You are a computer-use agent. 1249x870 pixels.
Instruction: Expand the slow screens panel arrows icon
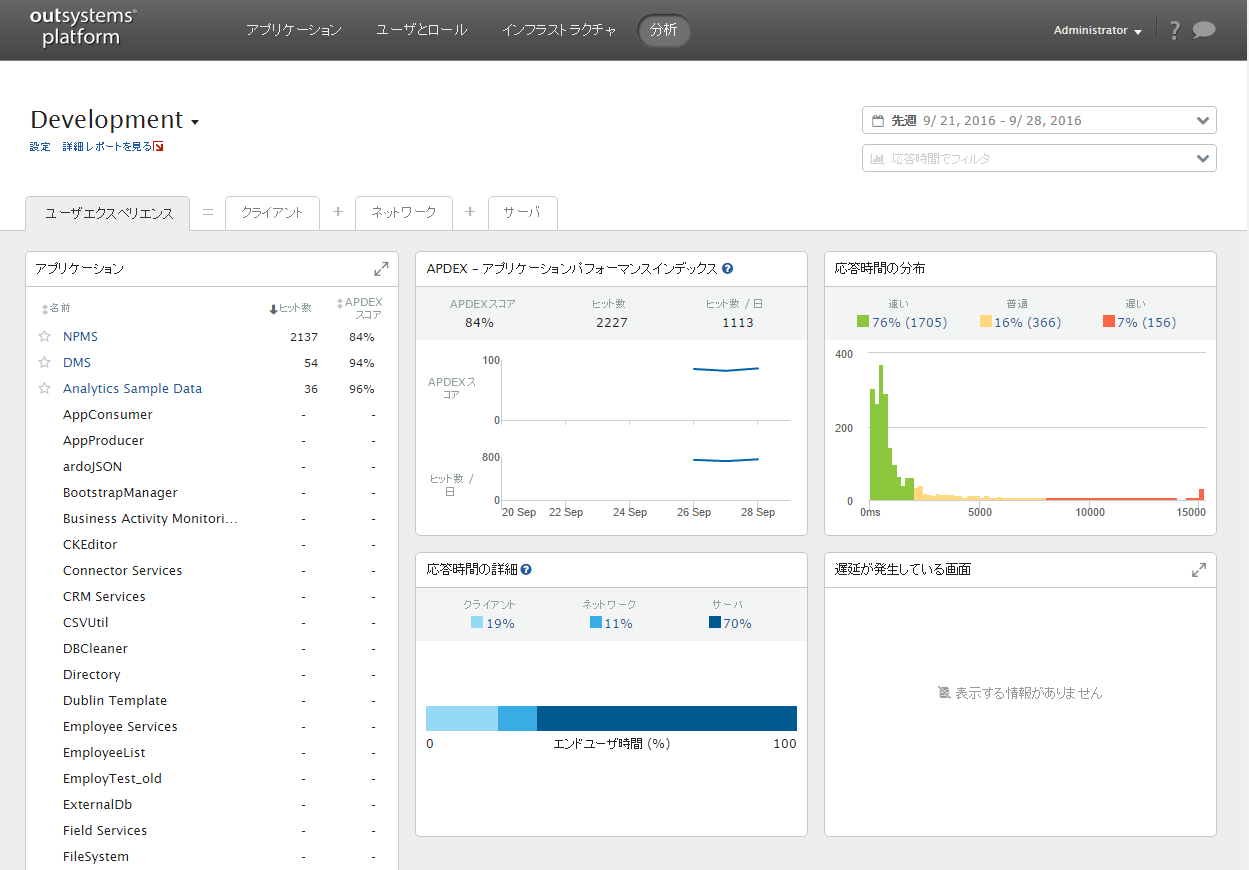(x=1199, y=570)
